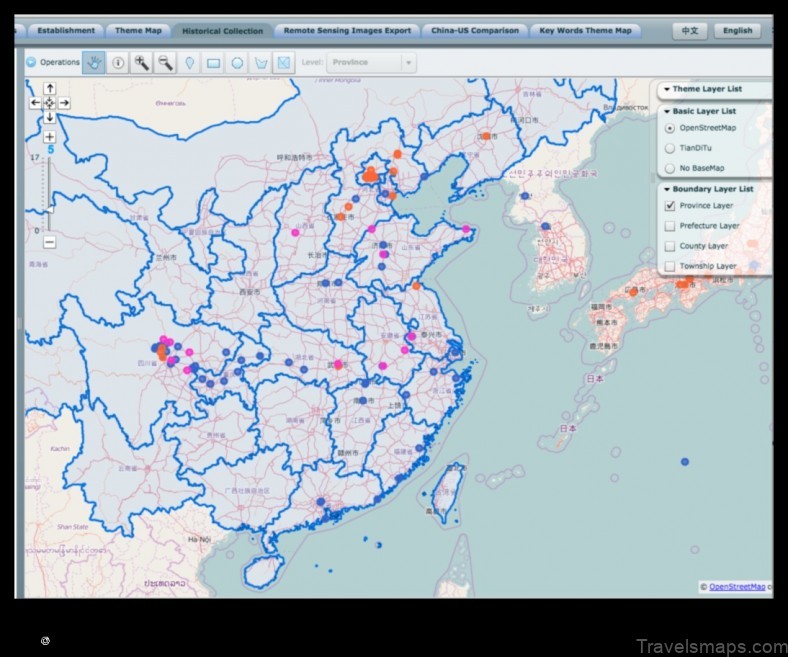Click the zoom level slider handle
The height and width of the screenshot is (657, 788).
click(49, 207)
